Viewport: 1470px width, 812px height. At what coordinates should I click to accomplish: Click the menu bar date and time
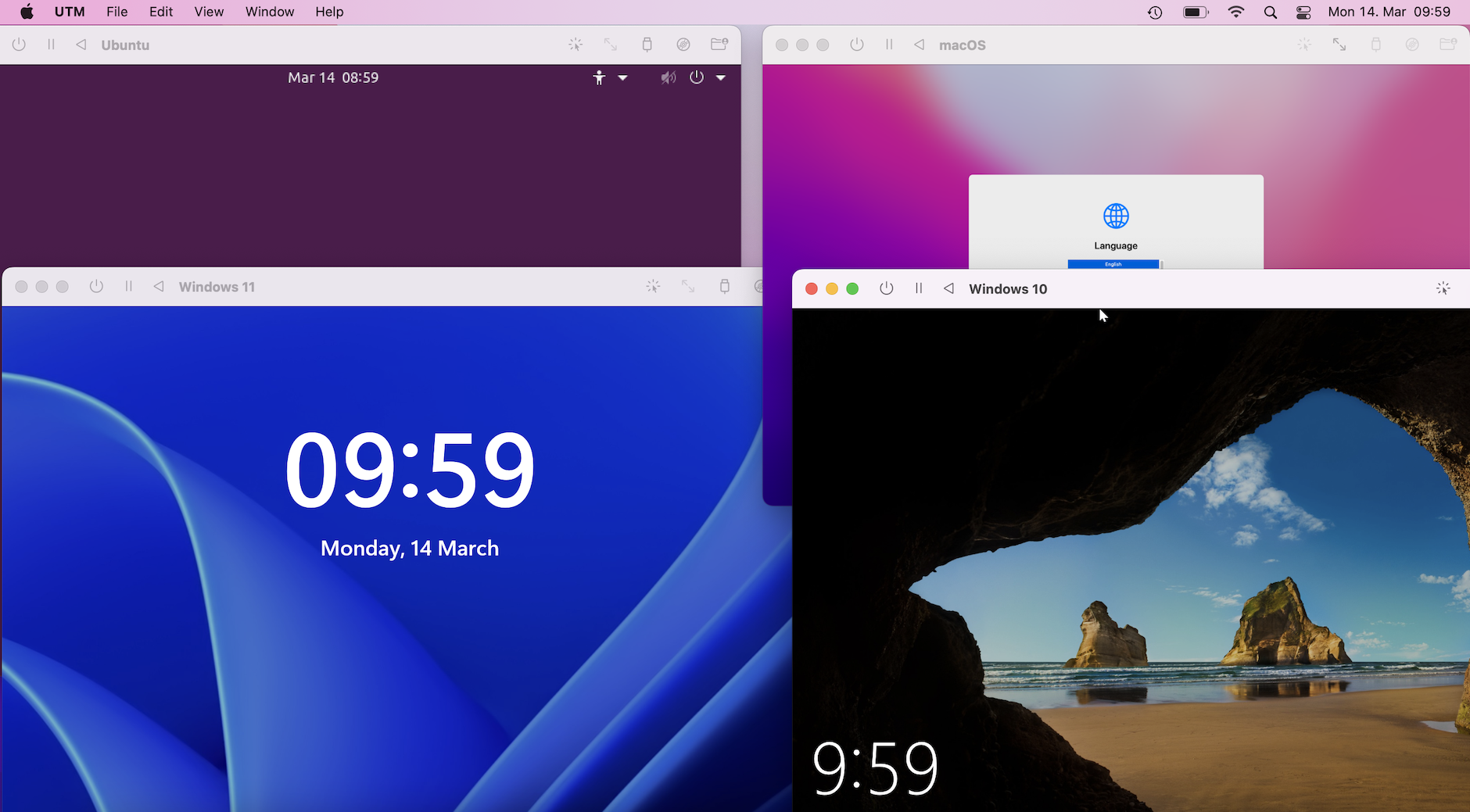(1389, 12)
